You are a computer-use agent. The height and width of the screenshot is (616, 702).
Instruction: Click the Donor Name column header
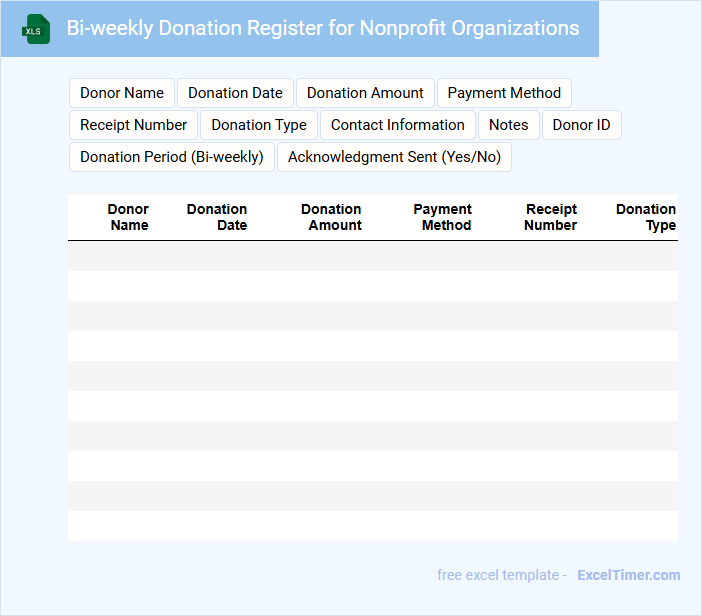(x=128, y=217)
